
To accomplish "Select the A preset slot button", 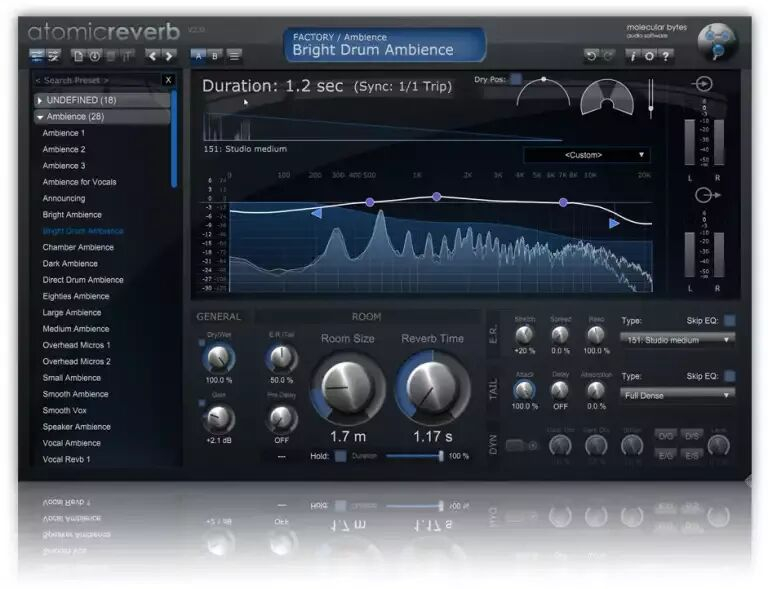I will point(198,56).
